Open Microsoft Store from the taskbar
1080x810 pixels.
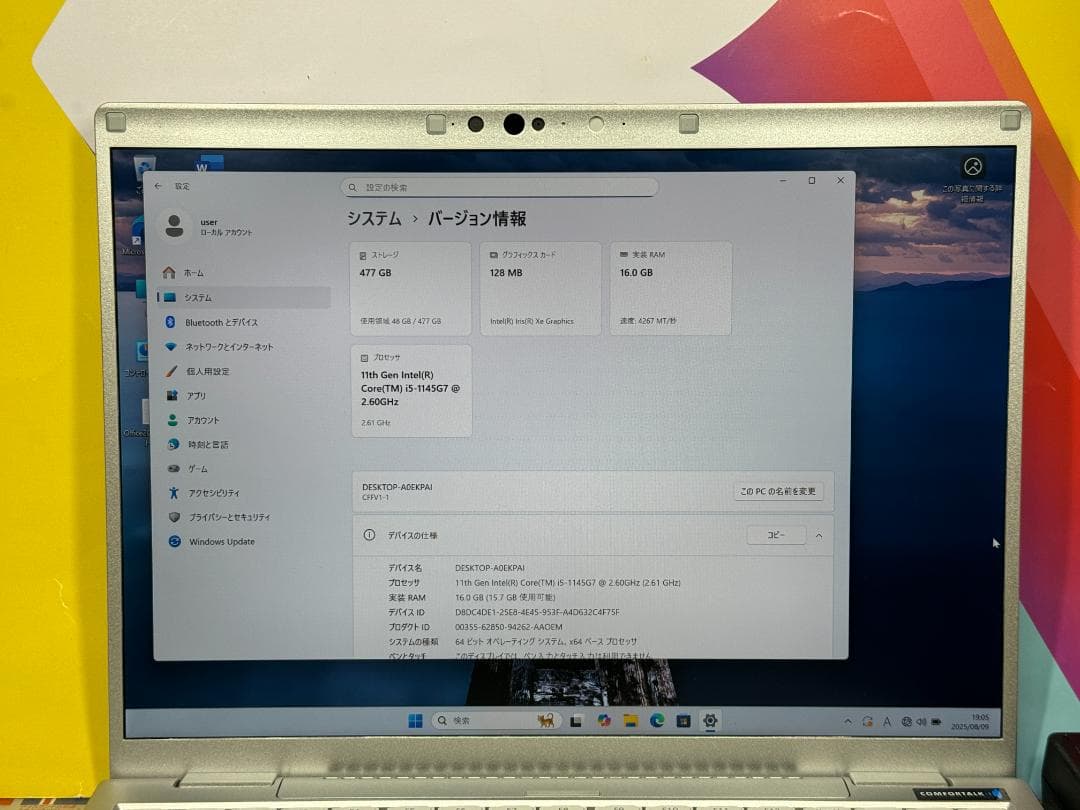682,720
